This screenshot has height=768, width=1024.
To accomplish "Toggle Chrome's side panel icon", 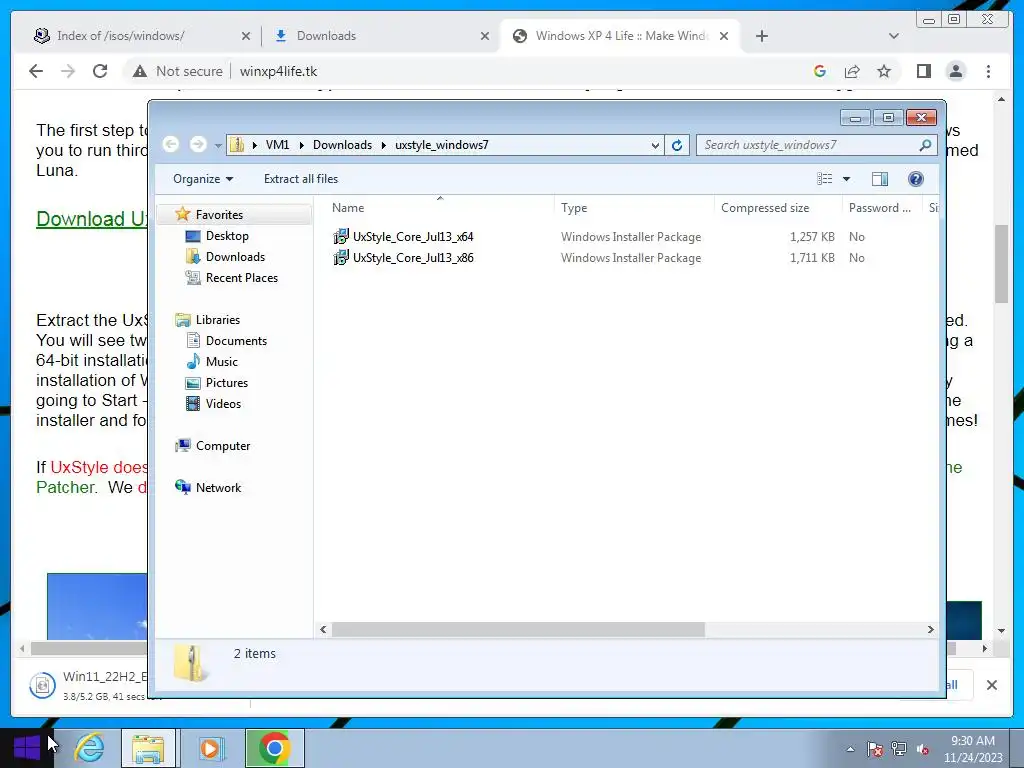I will (923, 71).
